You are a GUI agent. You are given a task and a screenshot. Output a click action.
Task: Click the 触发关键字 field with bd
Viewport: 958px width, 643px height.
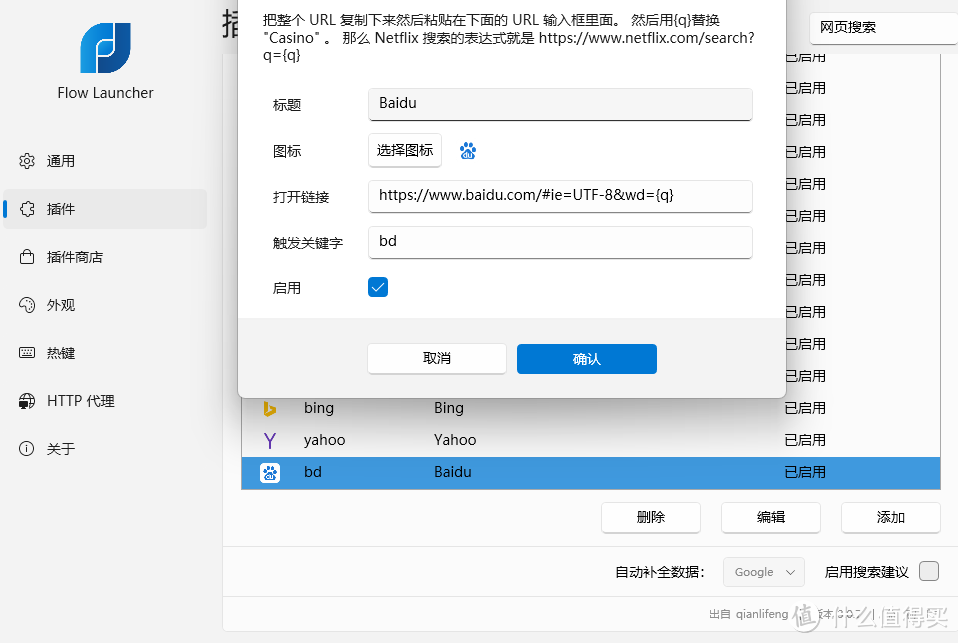coord(560,242)
